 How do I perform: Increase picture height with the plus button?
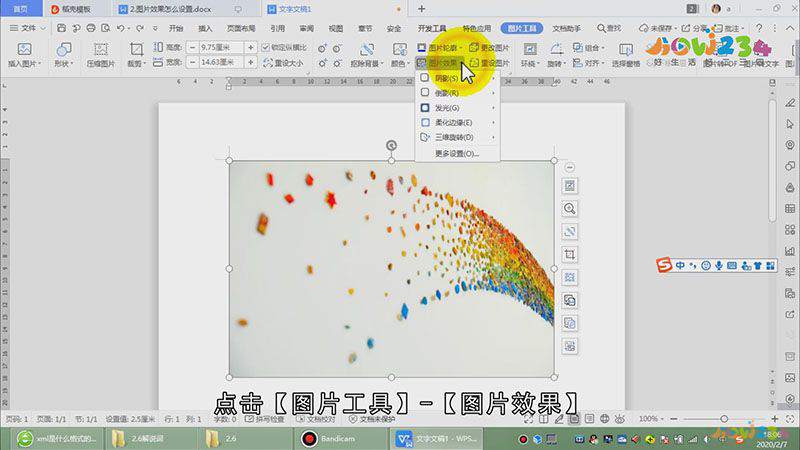tap(251, 47)
